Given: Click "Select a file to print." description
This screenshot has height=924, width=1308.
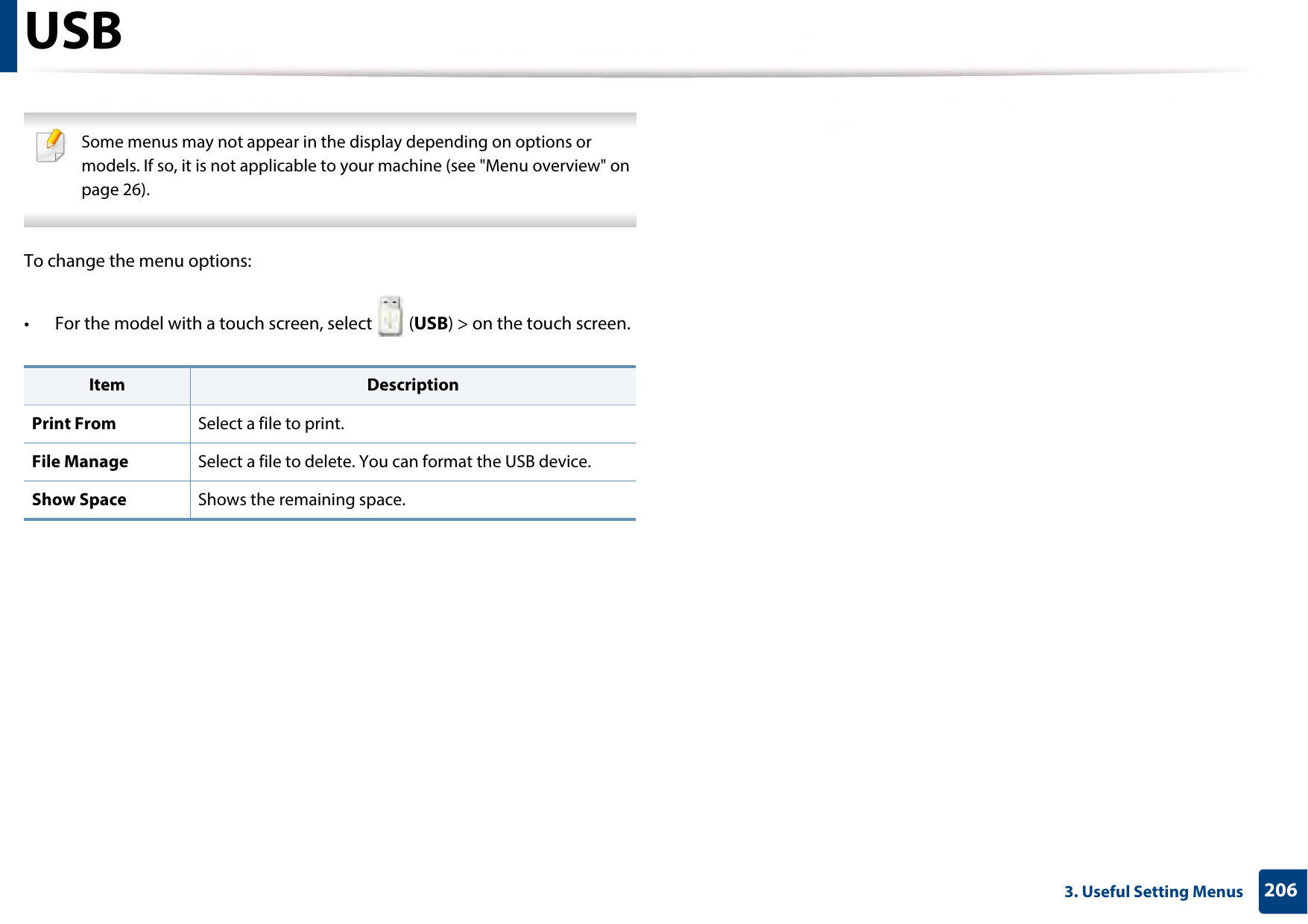Looking at the screenshot, I should (x=271, y=424).
